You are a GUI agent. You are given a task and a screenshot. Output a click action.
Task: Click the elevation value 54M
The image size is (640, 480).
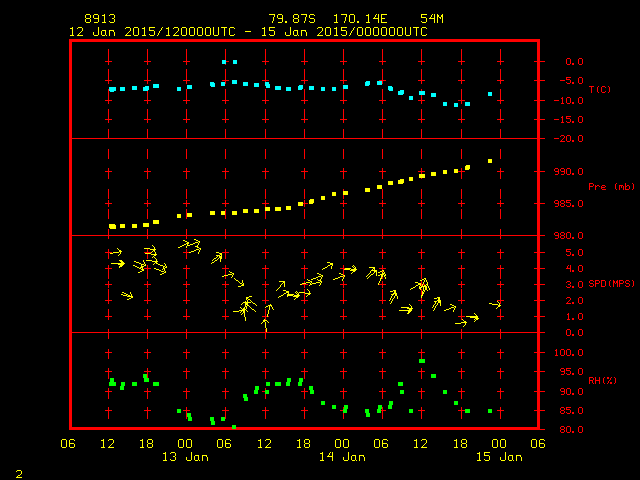432,19
